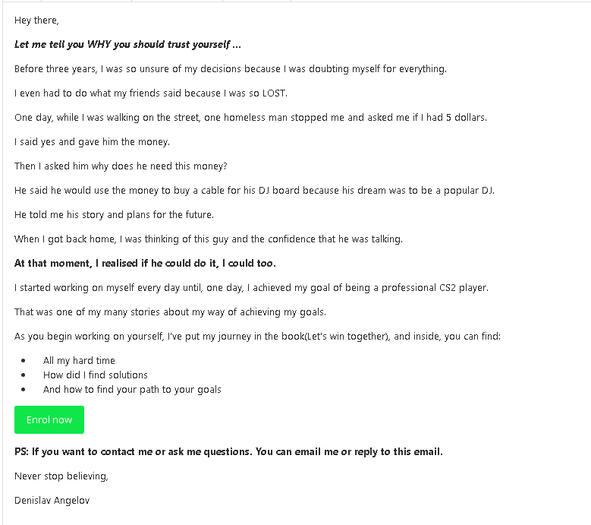The image size is (591, 525).
Task: Click the sentence about the DJ board cable
Action: 254,190
